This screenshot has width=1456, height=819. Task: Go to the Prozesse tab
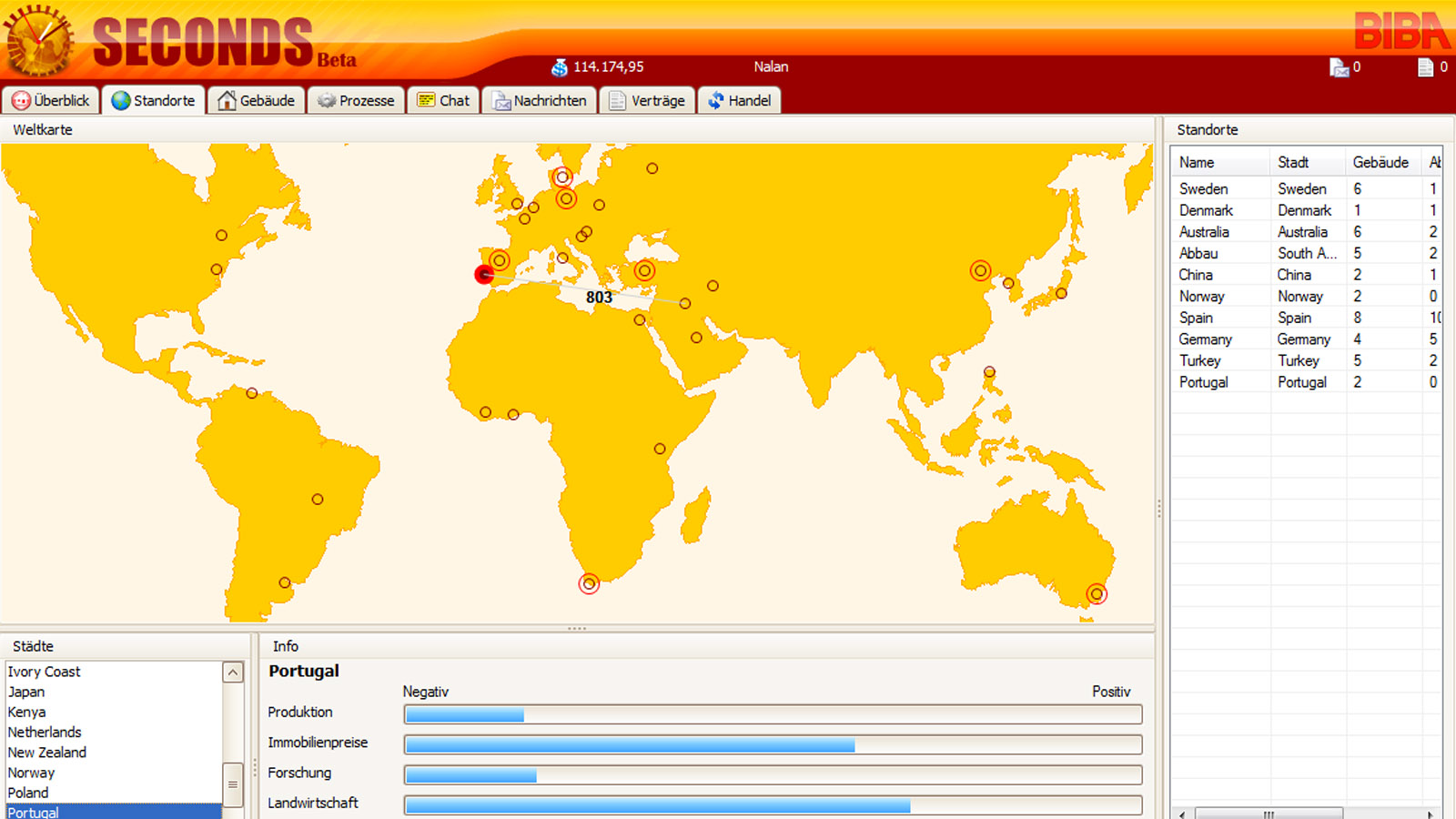356,100
